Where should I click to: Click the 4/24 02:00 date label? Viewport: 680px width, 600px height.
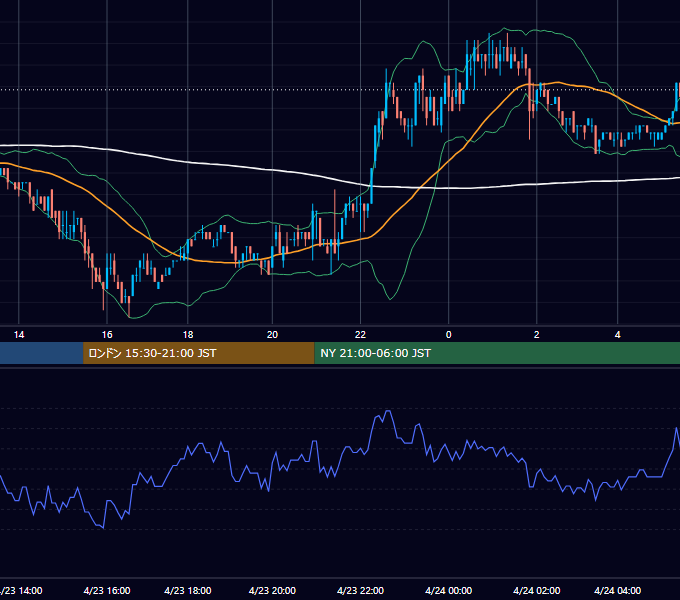[x=536, y=590]
